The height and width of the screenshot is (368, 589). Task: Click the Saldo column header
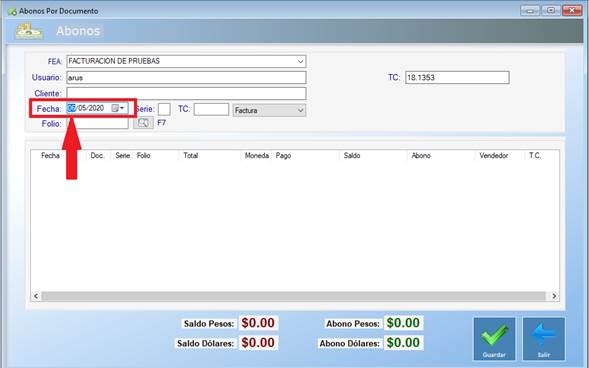[x=352, y=155]
